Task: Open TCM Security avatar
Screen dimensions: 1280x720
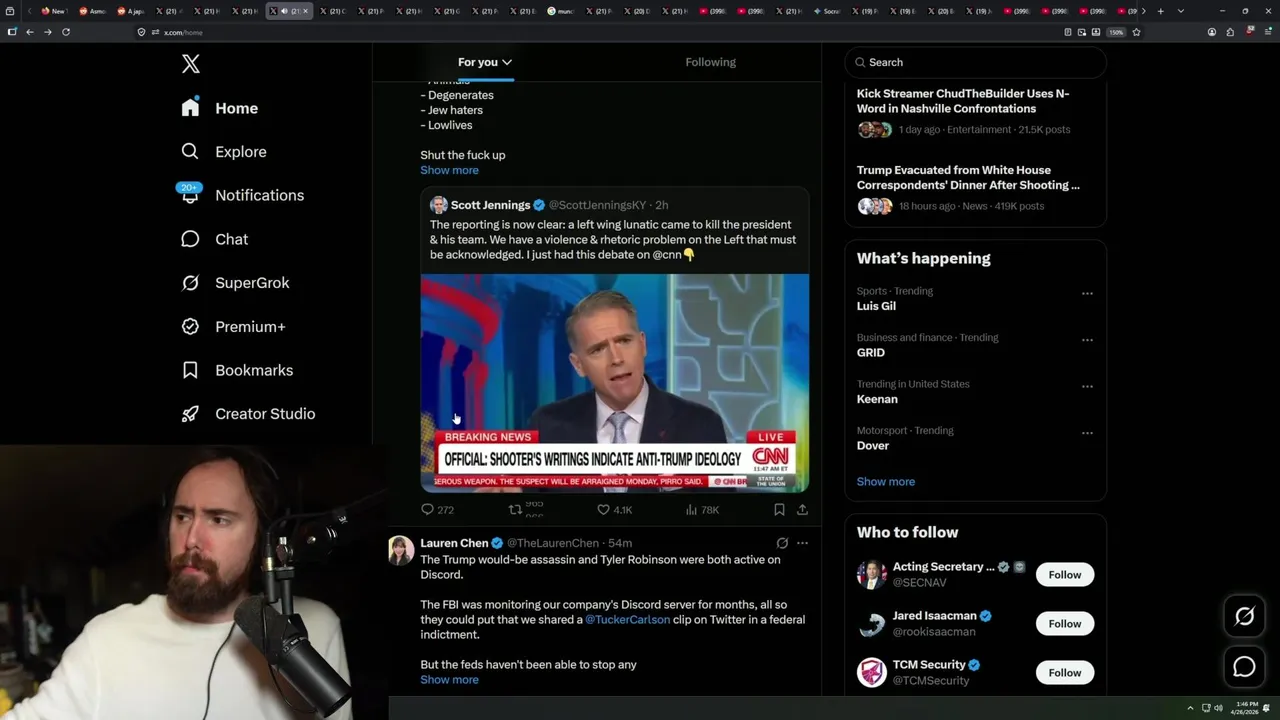Action: tap(872, 672)
